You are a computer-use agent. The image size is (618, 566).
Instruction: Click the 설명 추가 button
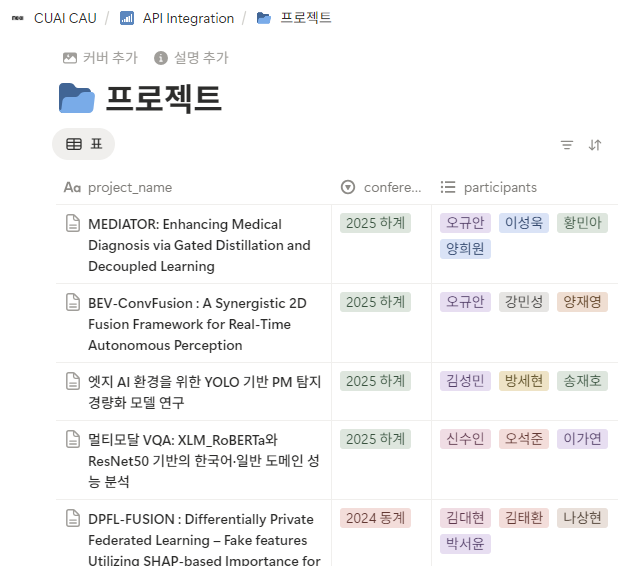pyautogui.click(x=192, y=58)
